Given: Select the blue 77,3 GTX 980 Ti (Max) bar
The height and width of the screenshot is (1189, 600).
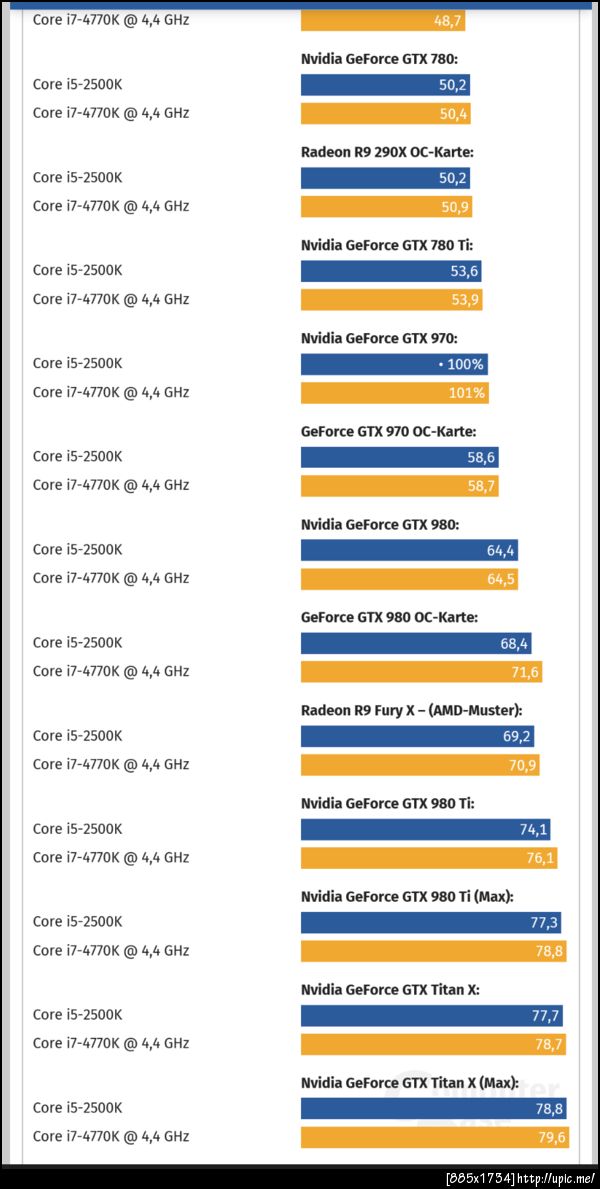Looking at the screenshot, I should tap(431, 922).
